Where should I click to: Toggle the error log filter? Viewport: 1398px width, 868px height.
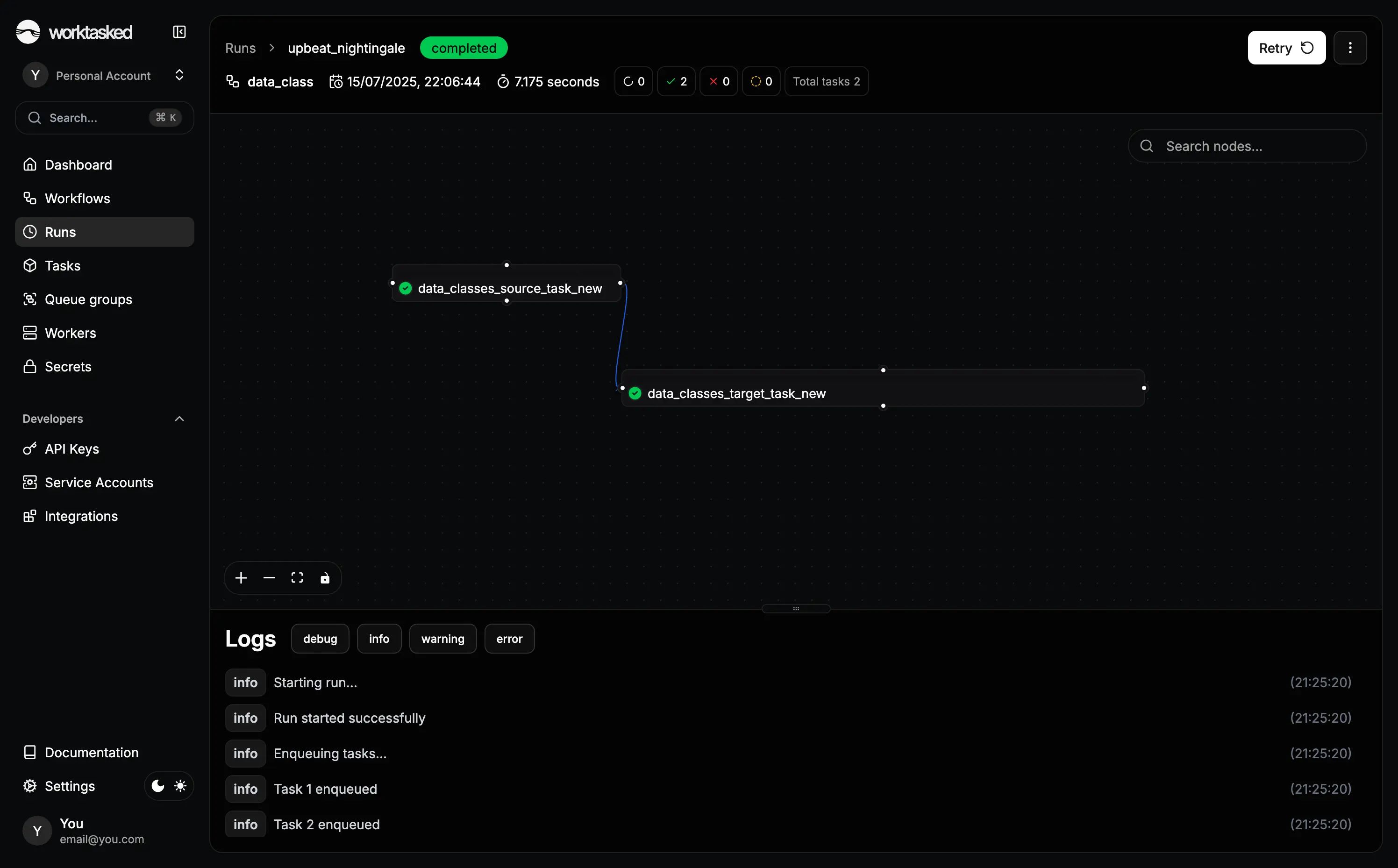pos(509,638)
